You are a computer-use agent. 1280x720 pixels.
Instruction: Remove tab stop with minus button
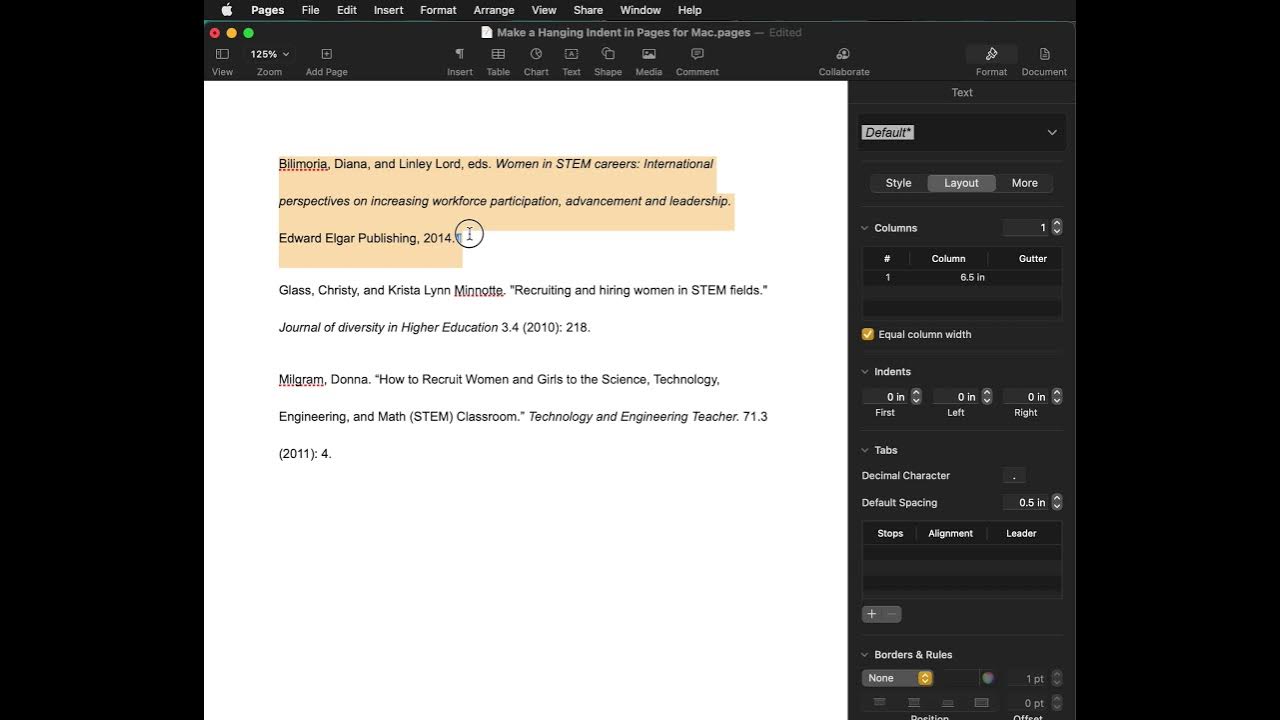click(x=892, y=614)
